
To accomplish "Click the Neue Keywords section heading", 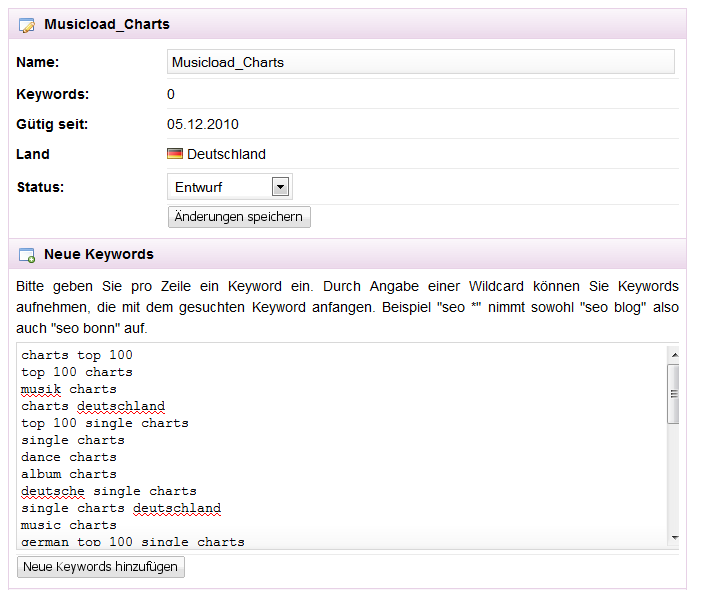I will (x=99, y=254).
